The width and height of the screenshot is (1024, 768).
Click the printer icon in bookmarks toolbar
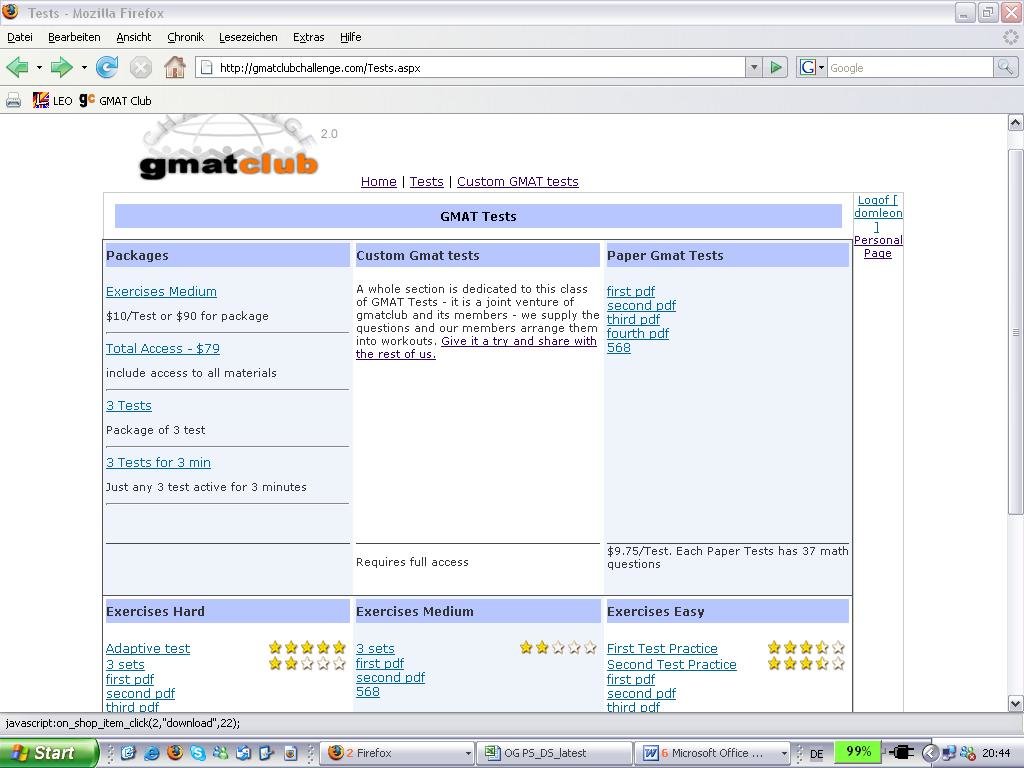(x=13, y=101)
